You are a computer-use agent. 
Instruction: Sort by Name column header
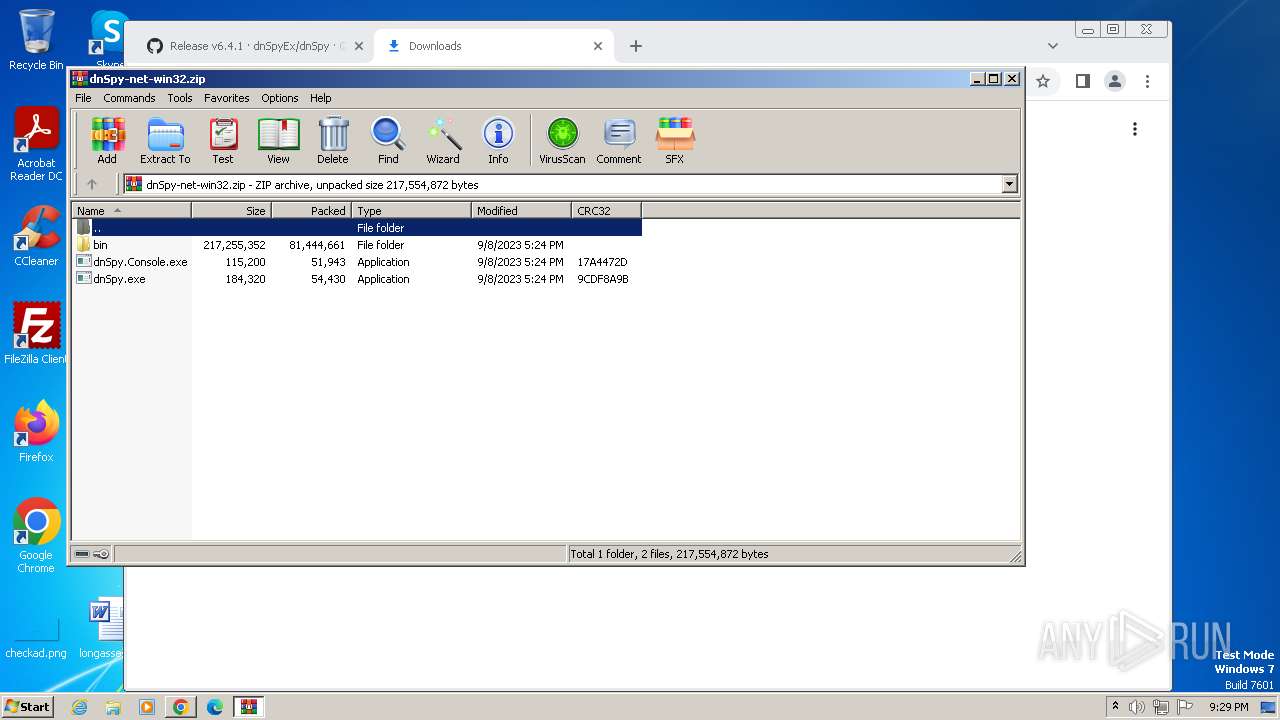click(x=131, y=211)
